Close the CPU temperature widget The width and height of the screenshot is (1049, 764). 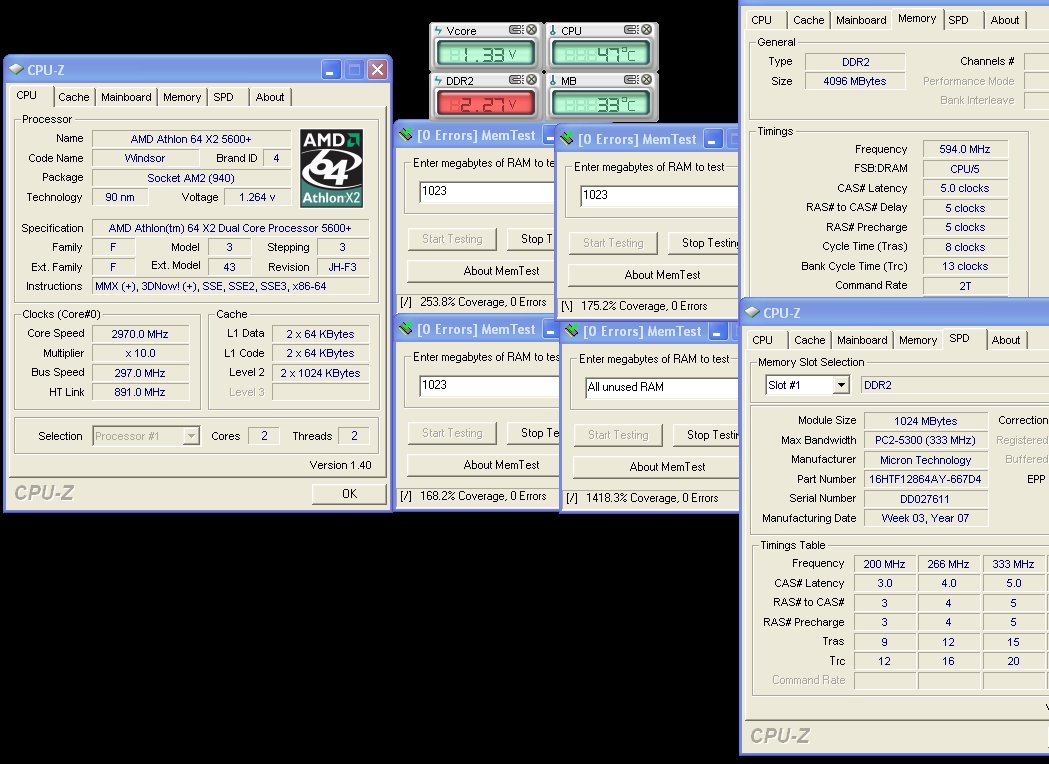click(x=646, y=30)
